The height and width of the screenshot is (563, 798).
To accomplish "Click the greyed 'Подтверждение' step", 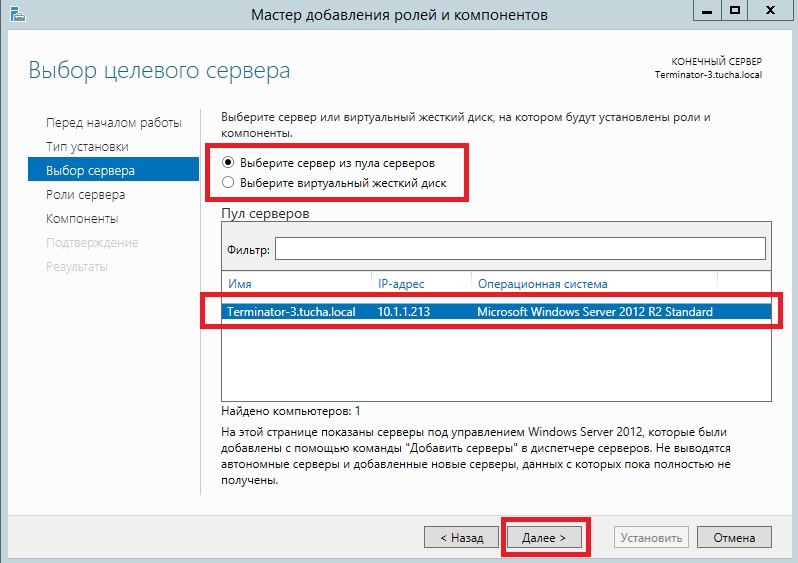I will pyautogui.click(x=92, y=242).
